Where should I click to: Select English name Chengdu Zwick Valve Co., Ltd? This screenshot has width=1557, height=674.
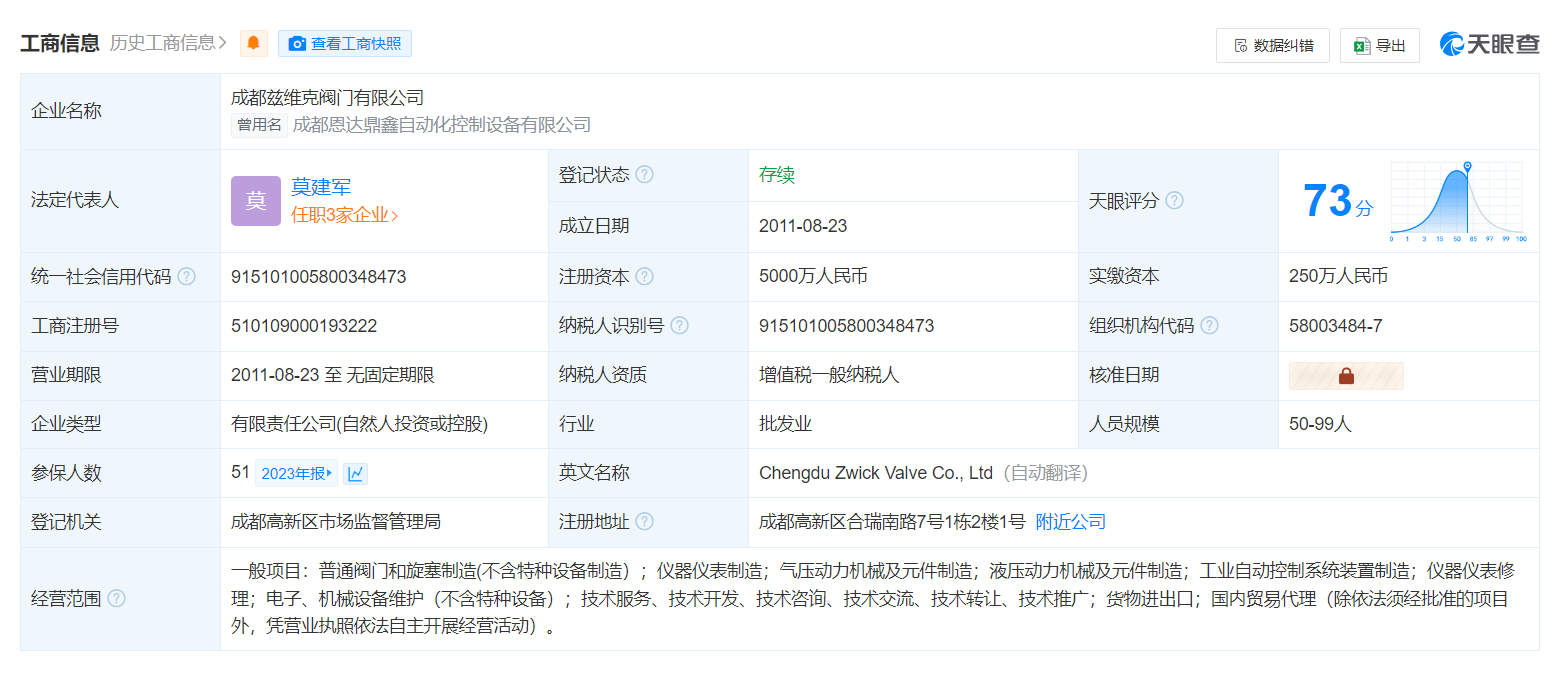(876, 473)
